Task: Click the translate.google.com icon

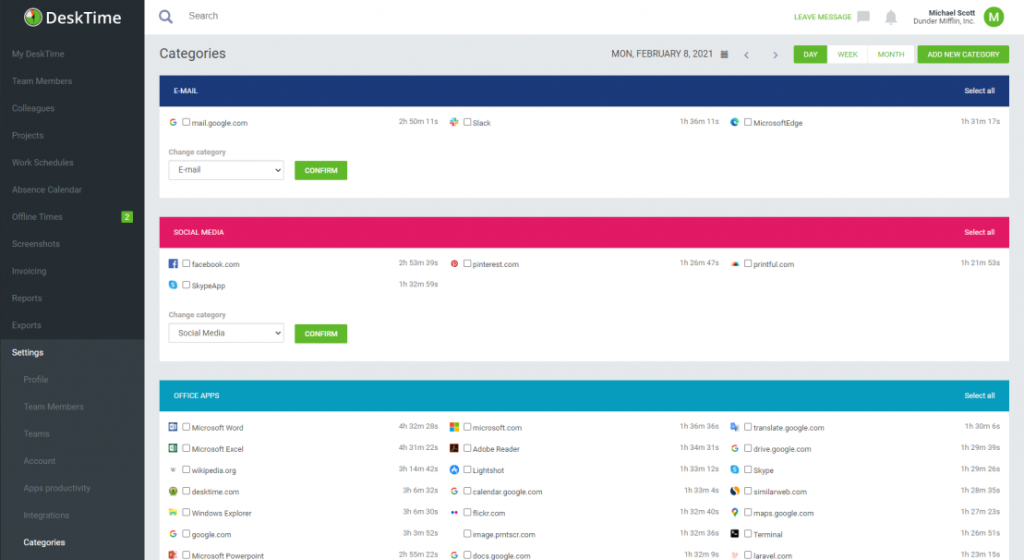Action: coord(735,427)
